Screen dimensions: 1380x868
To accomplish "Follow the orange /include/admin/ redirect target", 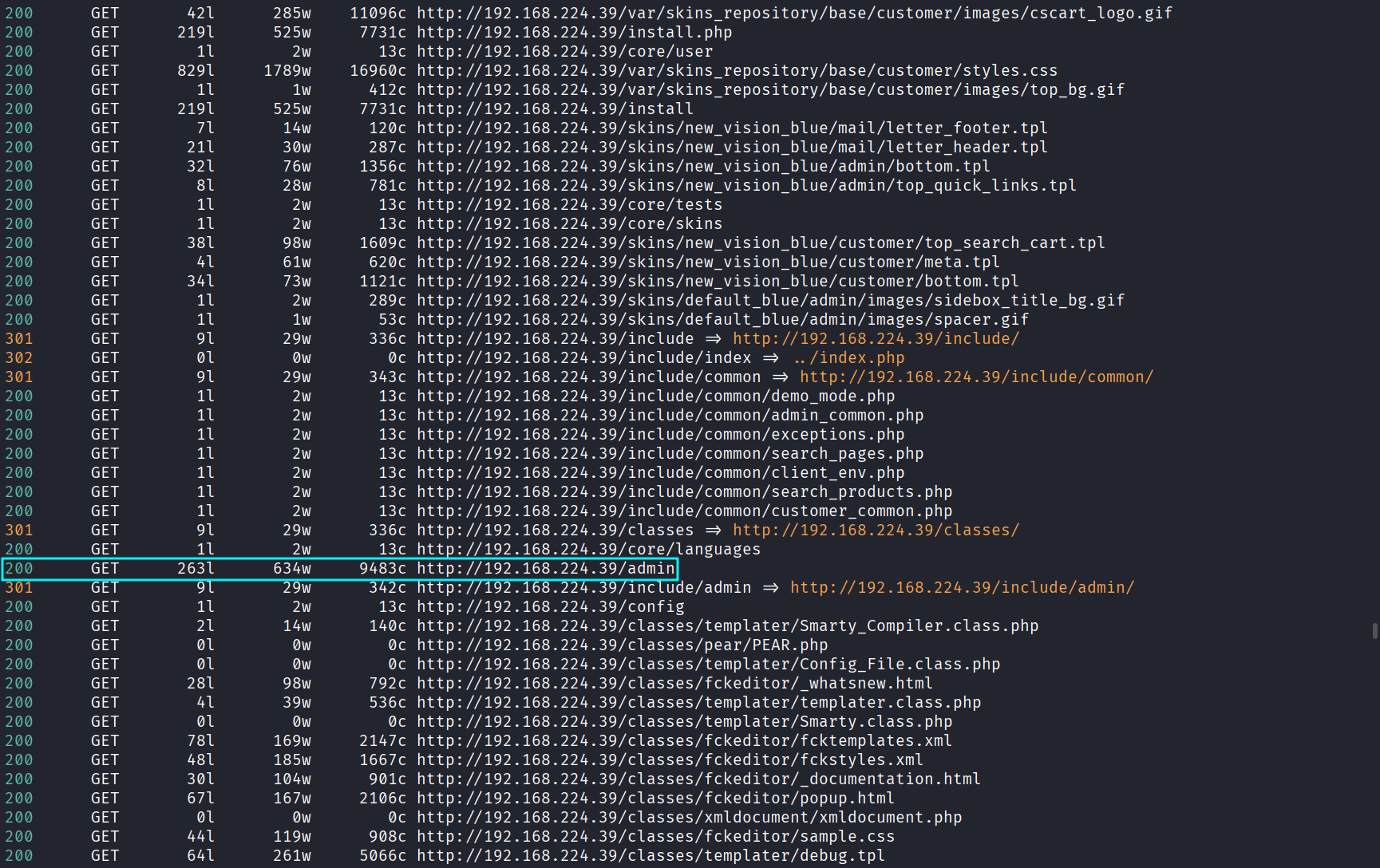I will tap(962, 588).
